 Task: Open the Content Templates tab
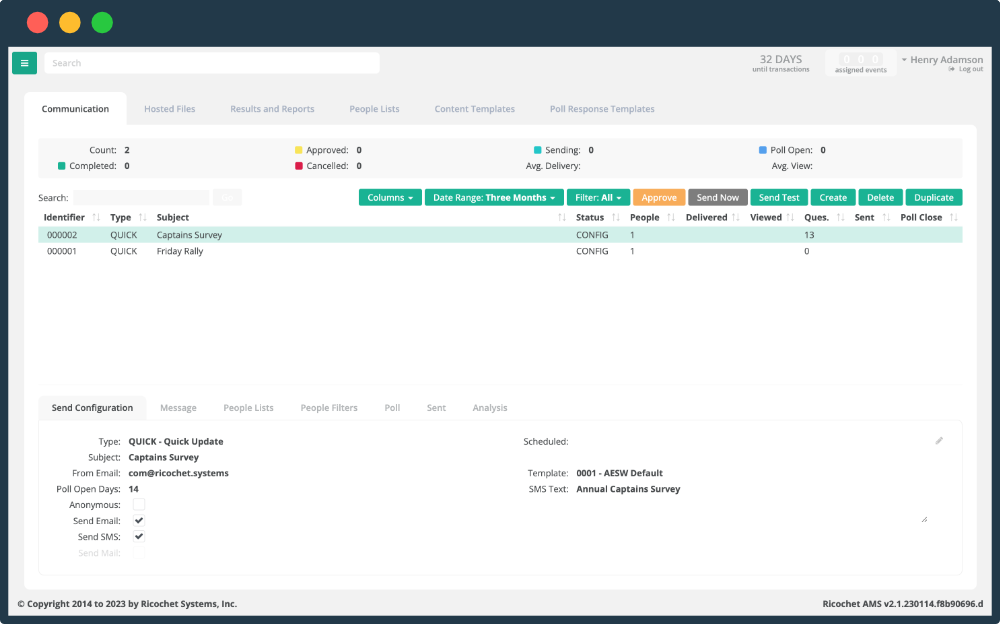474,109
